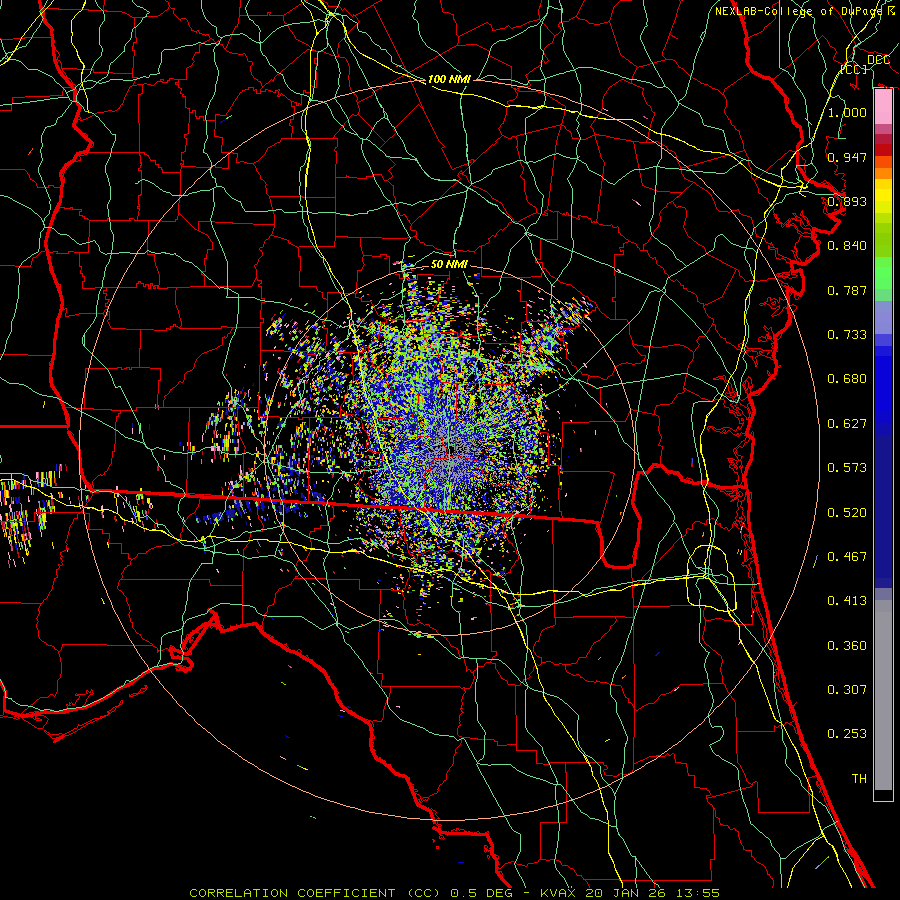Pick the gray segment of the color bar
The image size is (900, 900).
(883, 695)
